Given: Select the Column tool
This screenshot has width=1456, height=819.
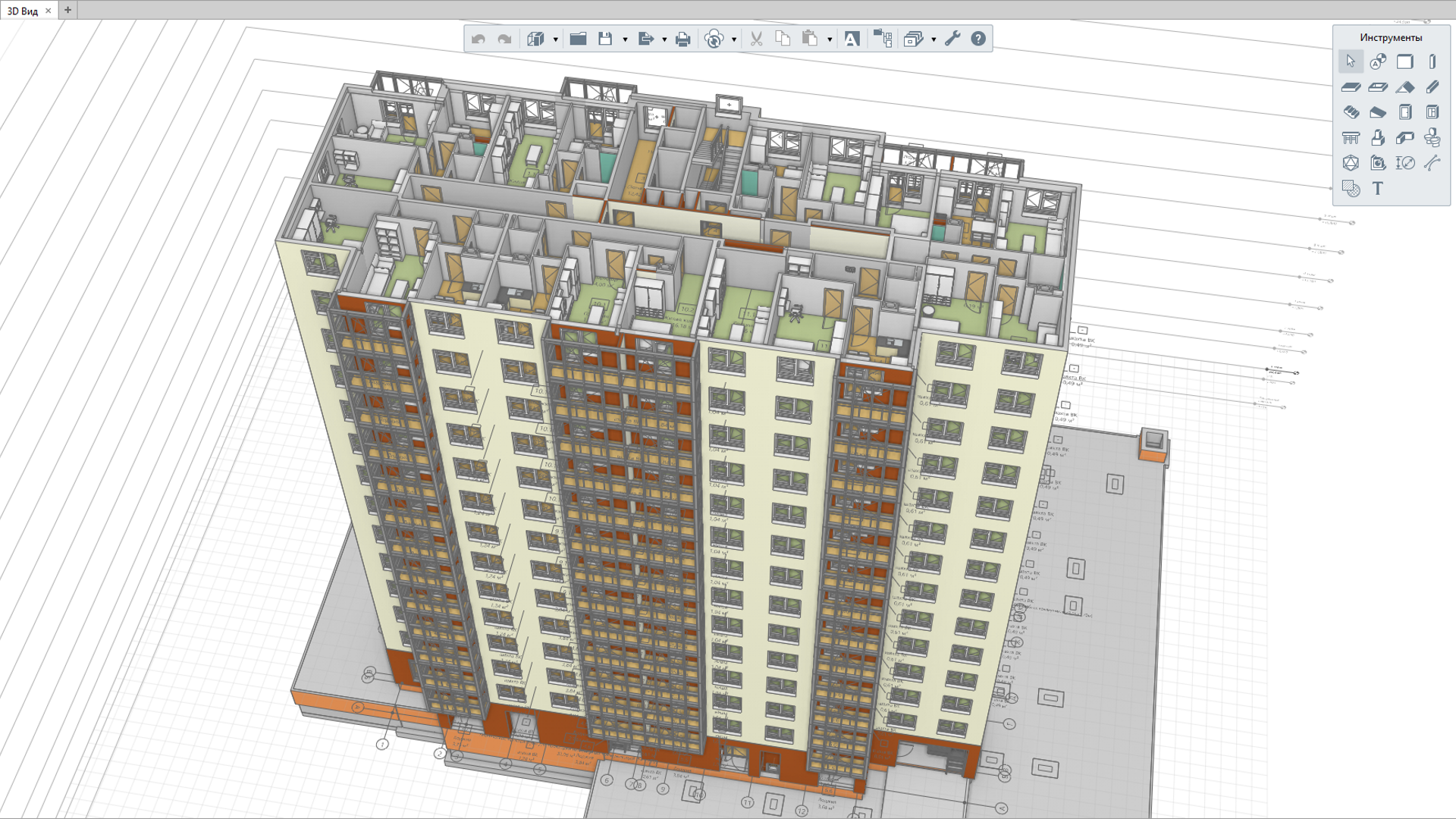Looking at the screenshot, I should click(x=1432, y=61).
